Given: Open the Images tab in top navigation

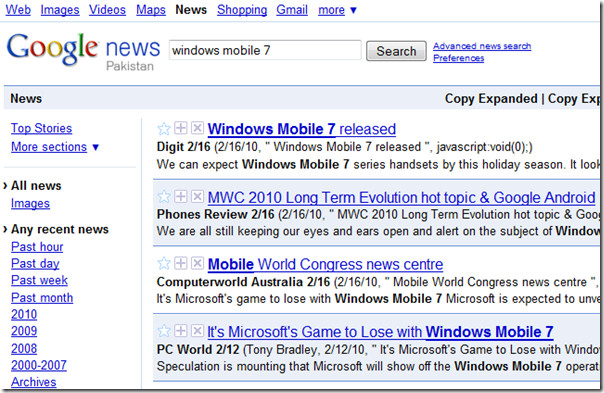Looking at the screenshot, I should (x=60, y=10).
